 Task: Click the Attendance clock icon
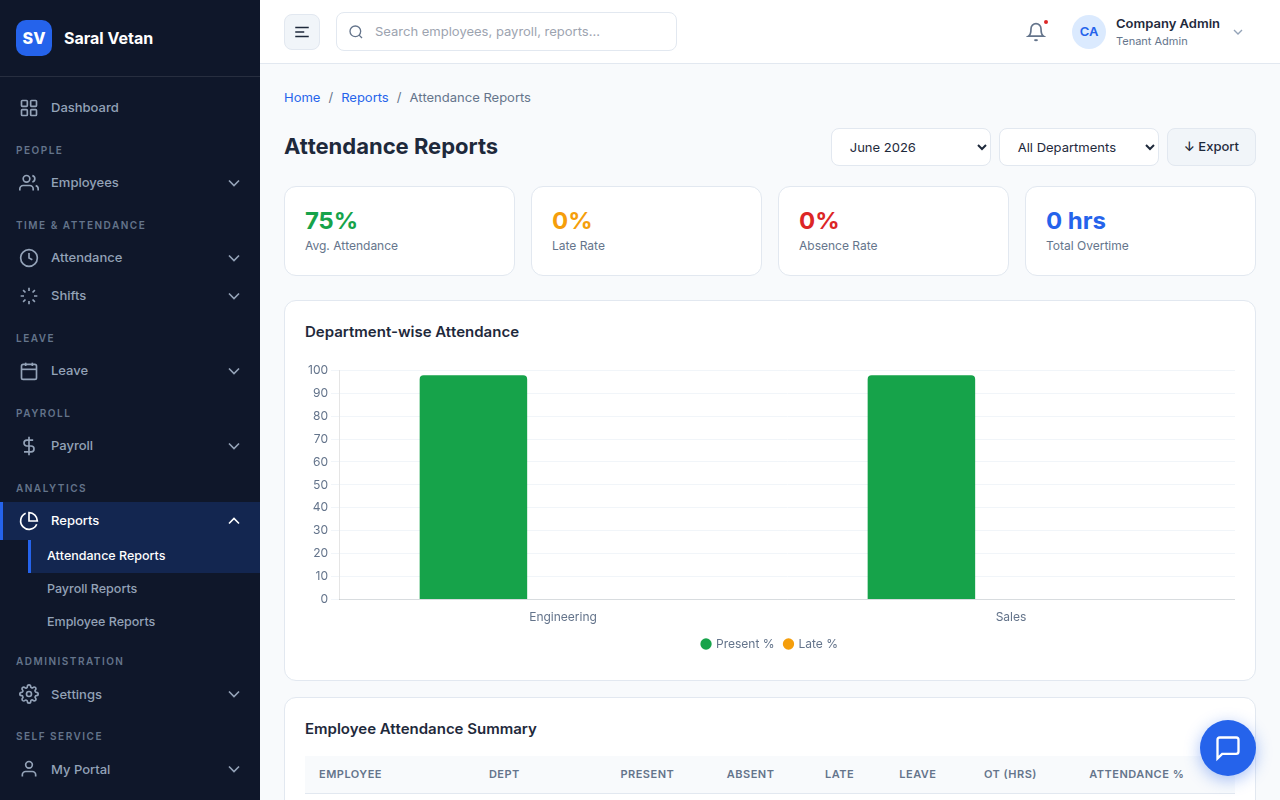[x=29, y=258]
